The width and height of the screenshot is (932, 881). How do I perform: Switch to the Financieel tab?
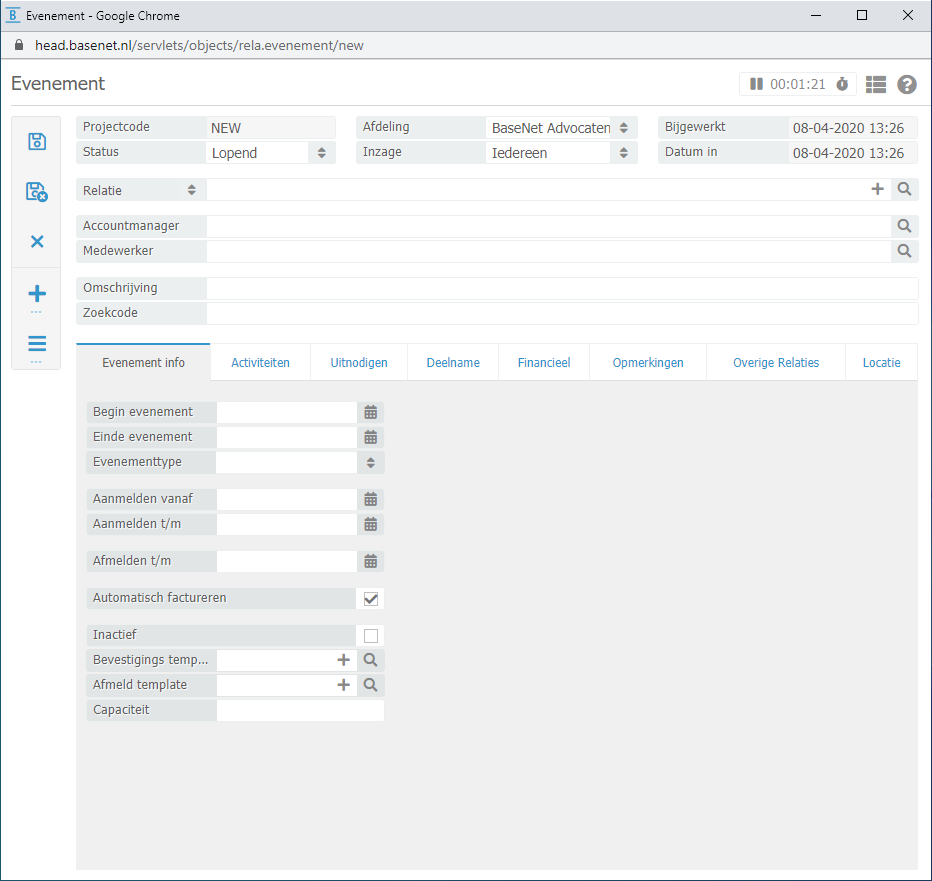pyautogui.click(x=544, y=363)
